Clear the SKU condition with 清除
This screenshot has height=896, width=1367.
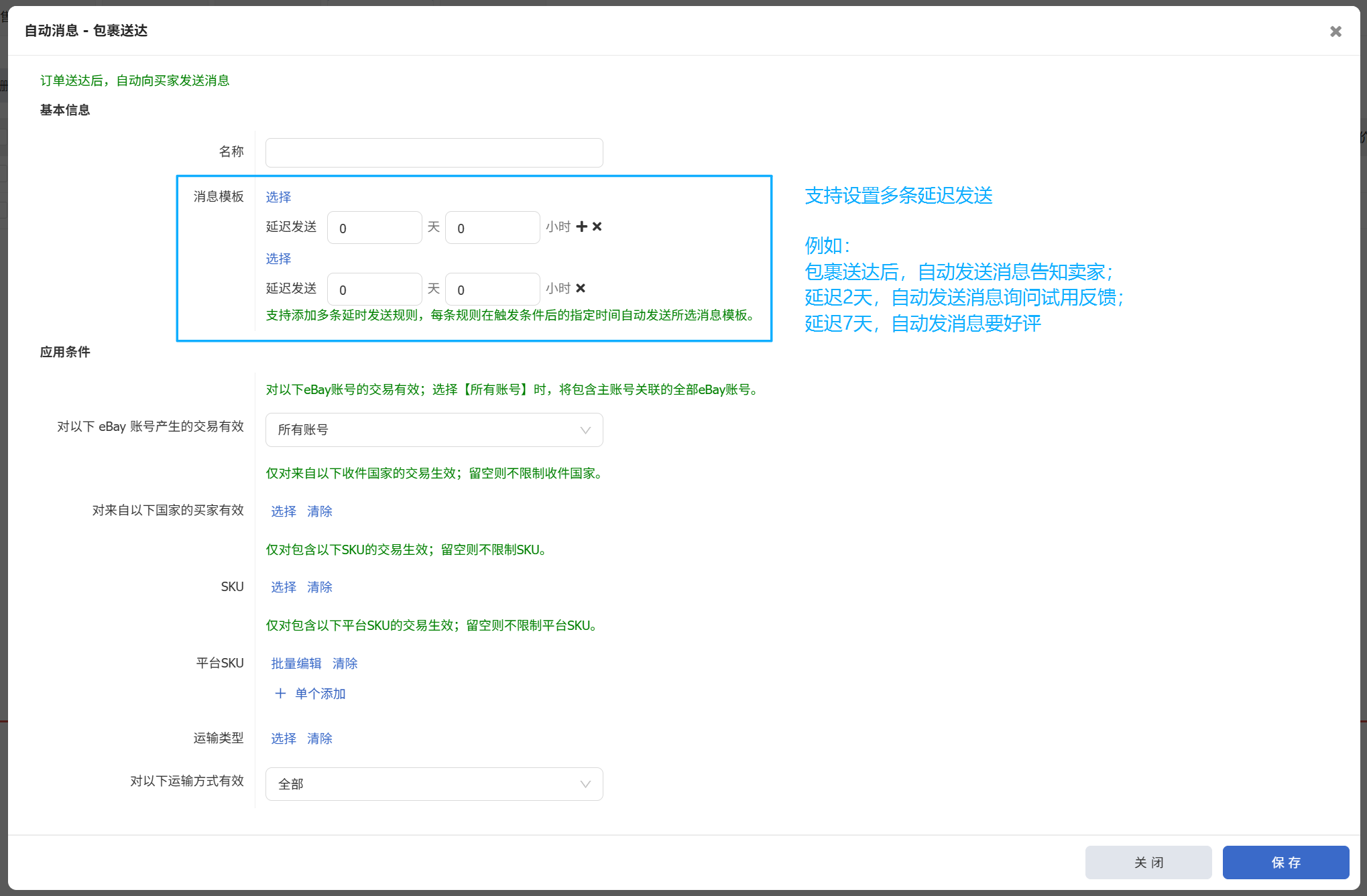(x=320, y=587)
